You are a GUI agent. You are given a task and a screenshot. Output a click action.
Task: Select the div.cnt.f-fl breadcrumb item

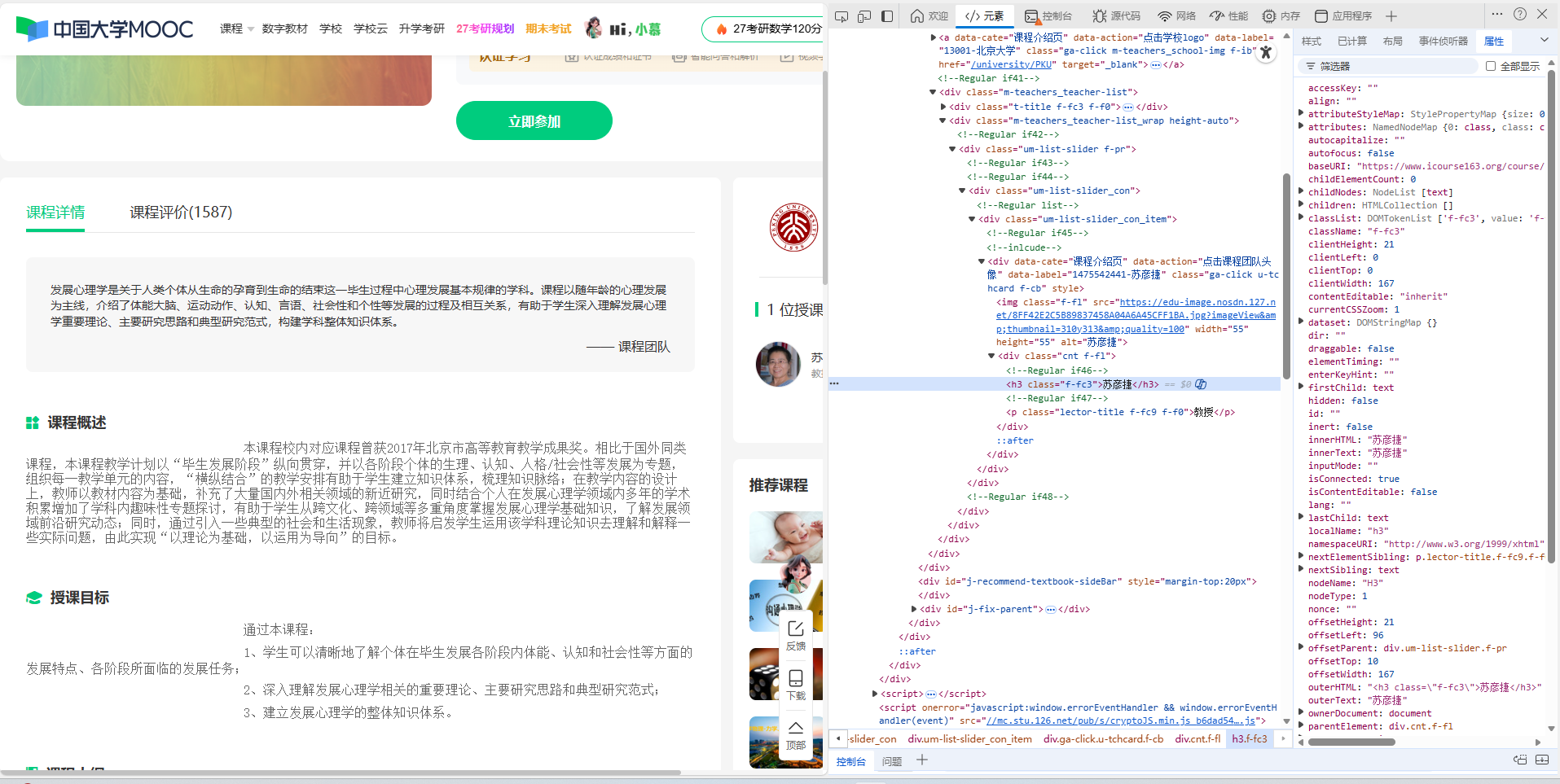pyautogui.click(x=1197, y=739)
